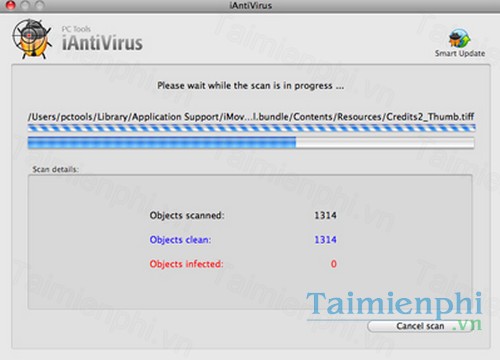Click the 'Objects clean:' label
Viewport: 500px width, 360px height.
point(180,240)
